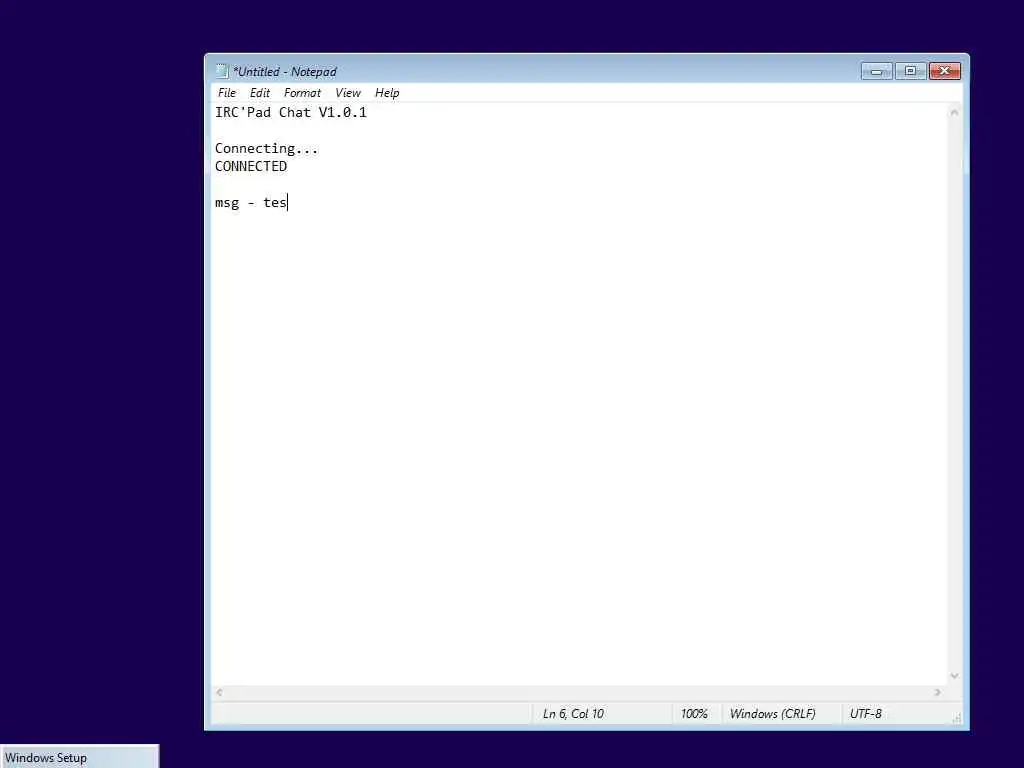Click the horizontal scrollbar right arrow
The width and height of the screenshot is (1024, 768).
pos(938,692)
